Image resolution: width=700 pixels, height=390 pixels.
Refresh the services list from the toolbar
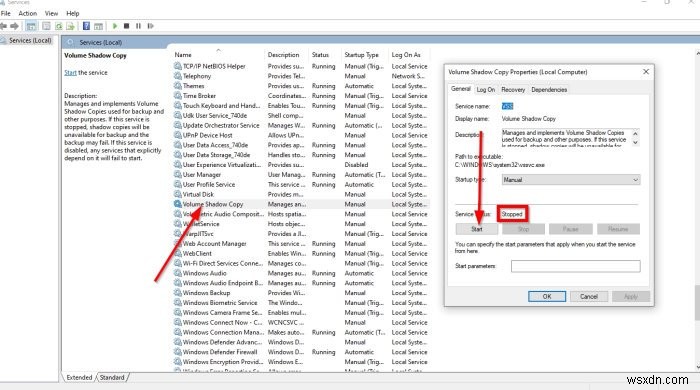pyautogui.click(x=58, y=26)
